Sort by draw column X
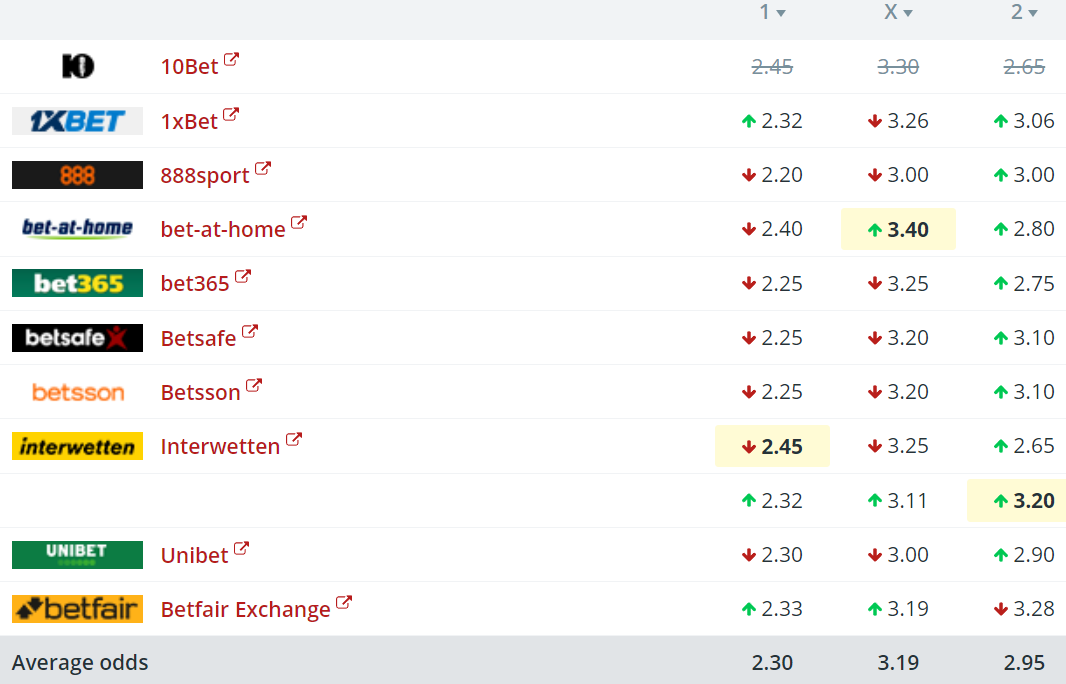 (898, 13)
